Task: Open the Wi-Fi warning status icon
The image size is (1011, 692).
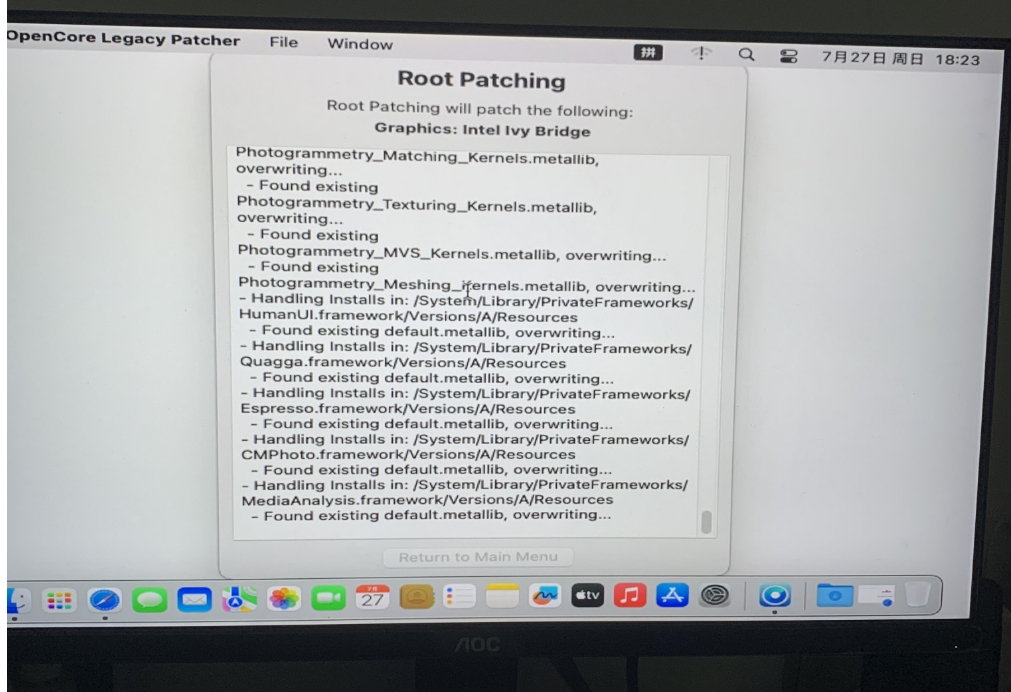Action: (701, 54)
